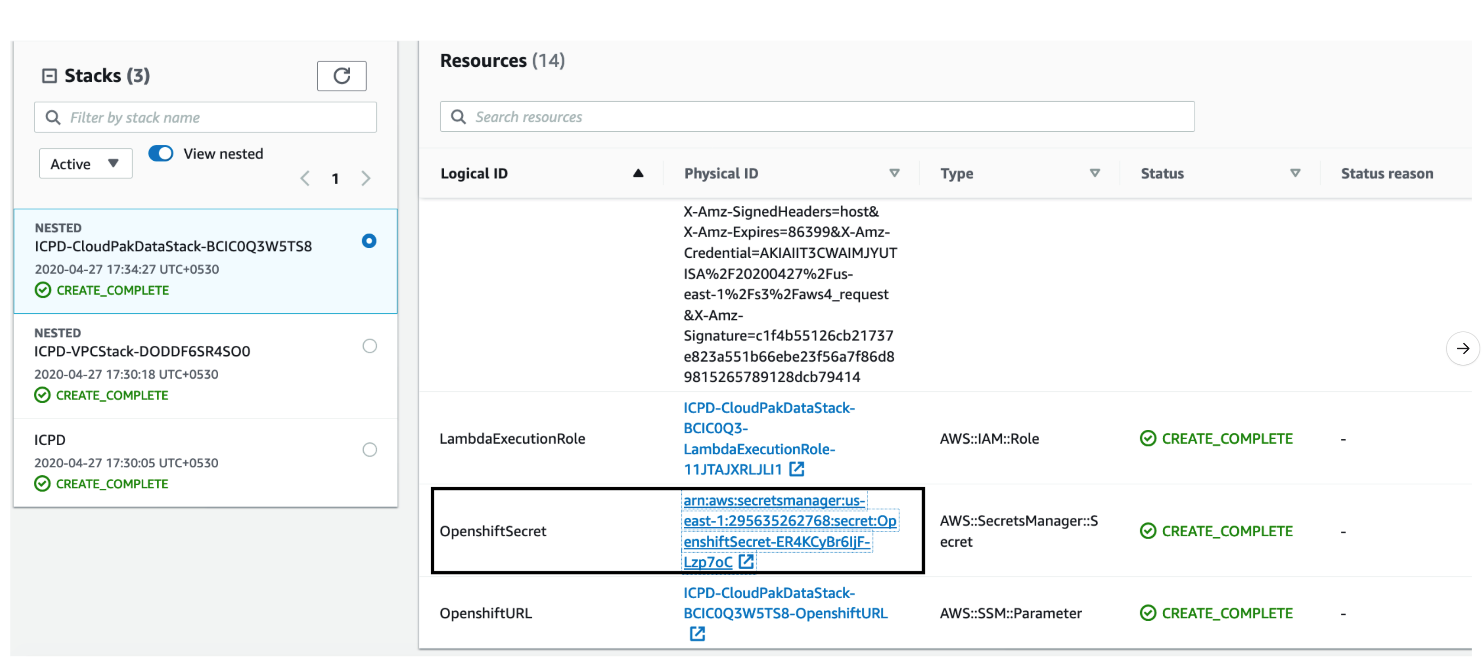Screen dimensions: 1484x669
Task: Click the OpenshiftSecret logical ID
Action: click(493, 532)
